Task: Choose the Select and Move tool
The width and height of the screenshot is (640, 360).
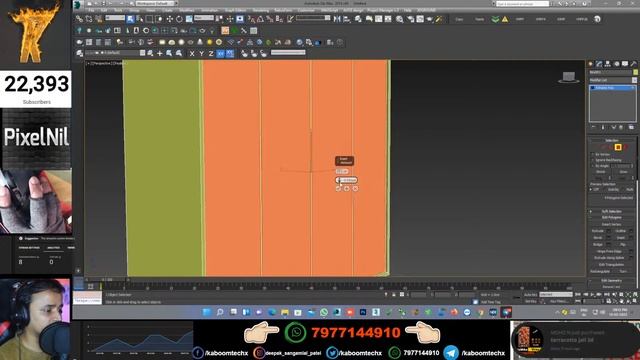Action: tap(169, 19)
